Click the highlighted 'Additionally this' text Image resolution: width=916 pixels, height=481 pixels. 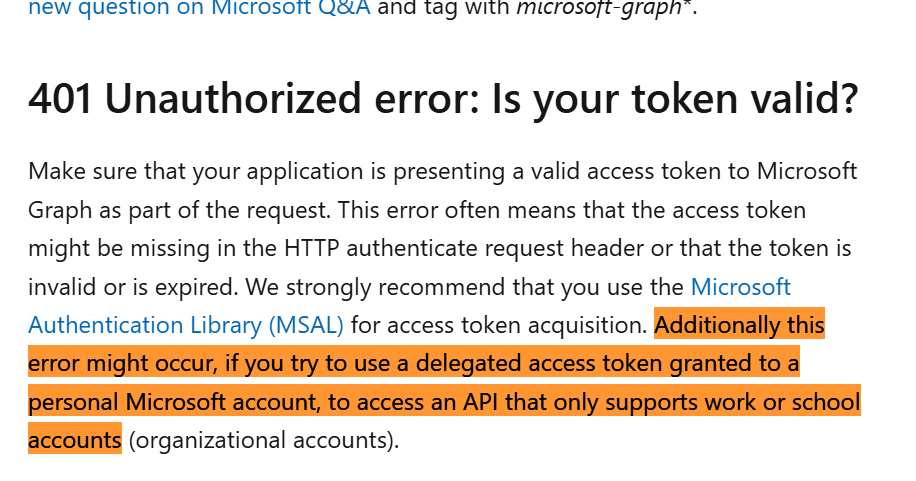pos(739,324)
